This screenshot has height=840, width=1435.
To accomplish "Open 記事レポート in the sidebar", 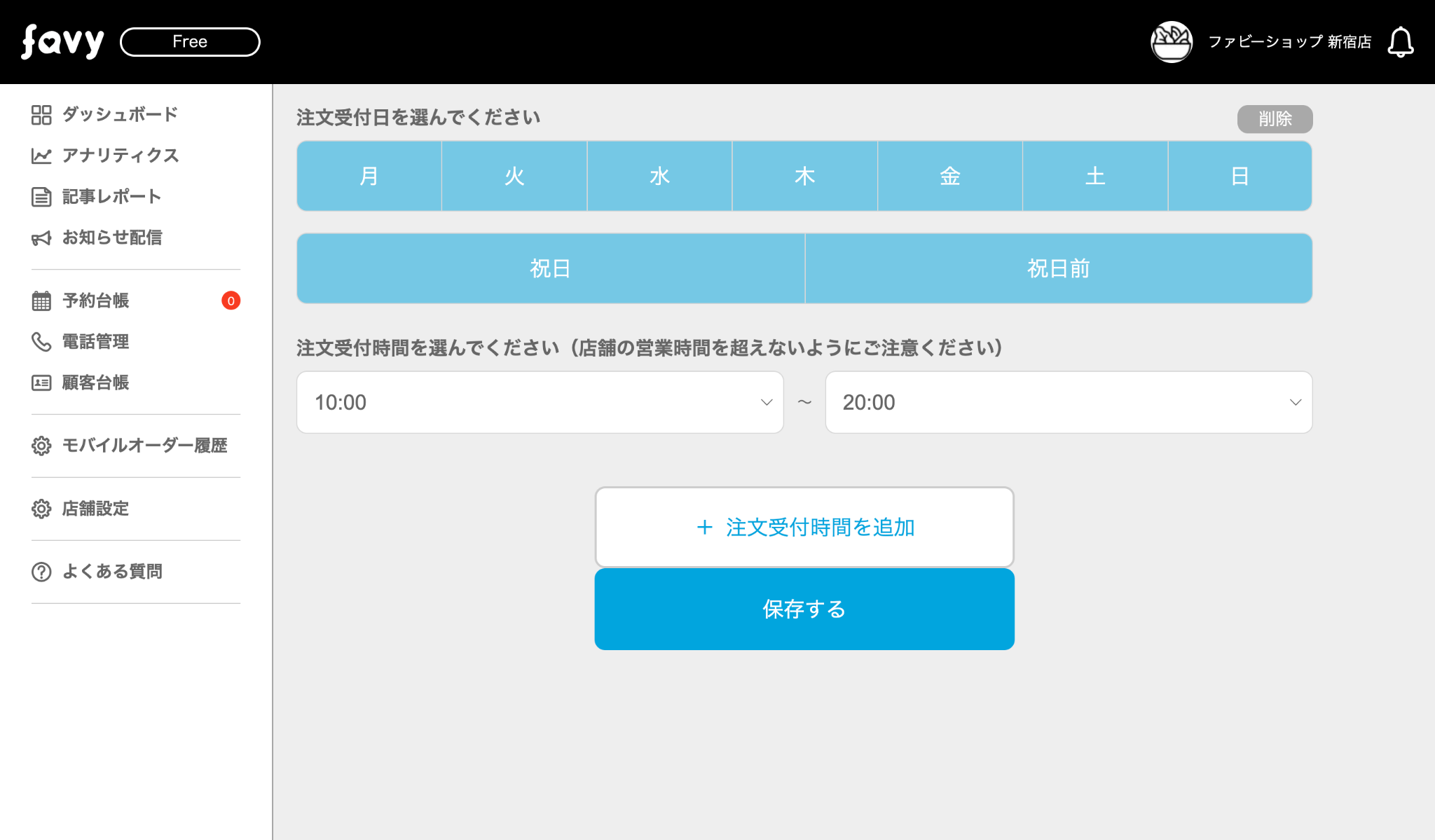I will [111, 197].
